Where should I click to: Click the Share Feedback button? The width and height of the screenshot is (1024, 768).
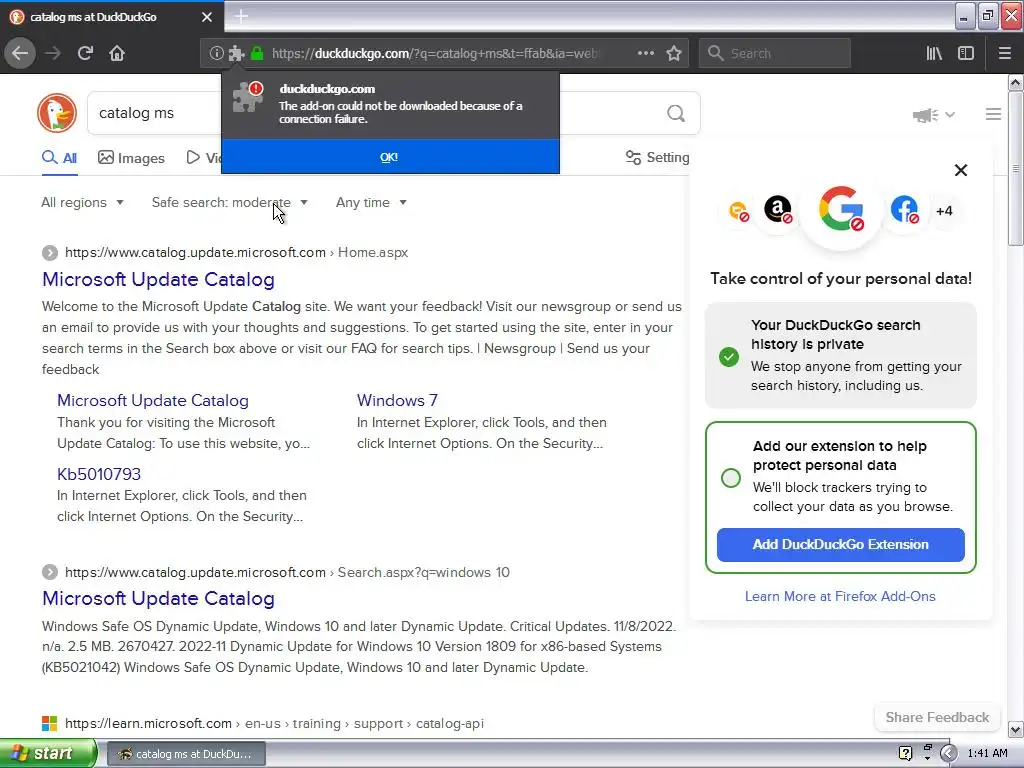[937, 717]
